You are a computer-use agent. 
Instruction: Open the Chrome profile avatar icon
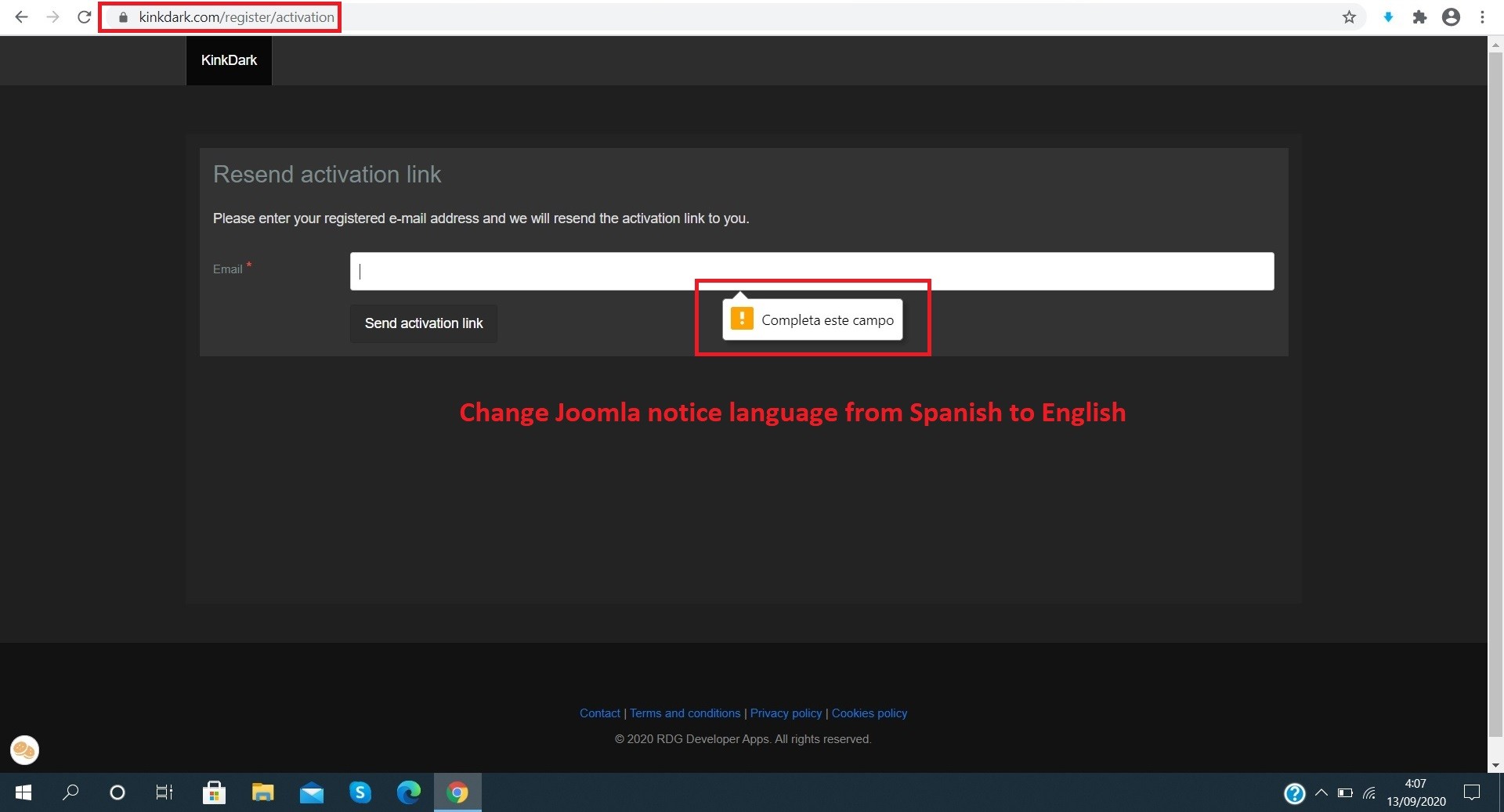pyautogui.click(x=1451, y=17)
